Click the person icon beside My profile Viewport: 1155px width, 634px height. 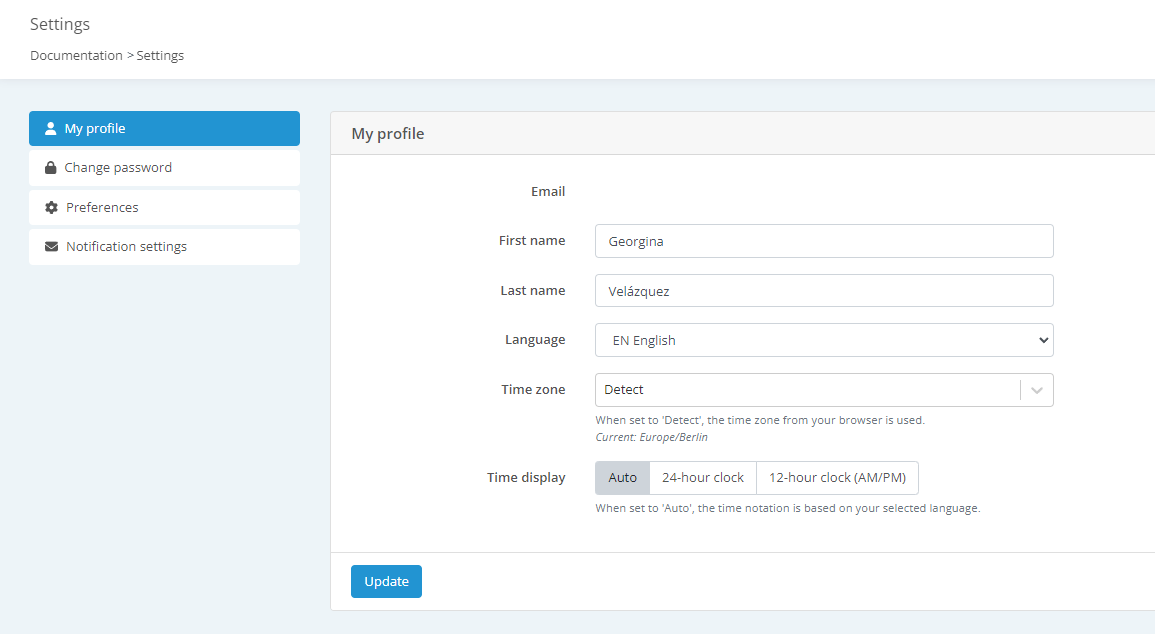(x=50, y=128)
